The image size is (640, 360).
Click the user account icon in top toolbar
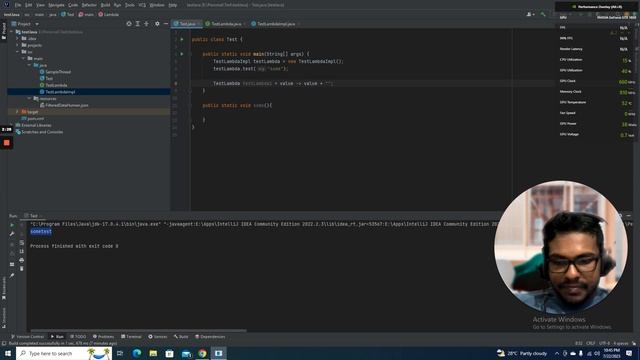click(530, 14)
